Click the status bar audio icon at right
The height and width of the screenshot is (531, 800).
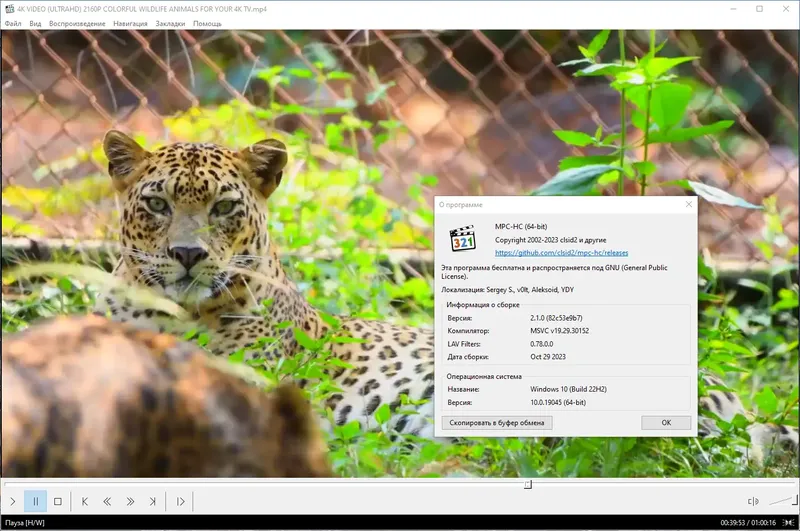788,522
